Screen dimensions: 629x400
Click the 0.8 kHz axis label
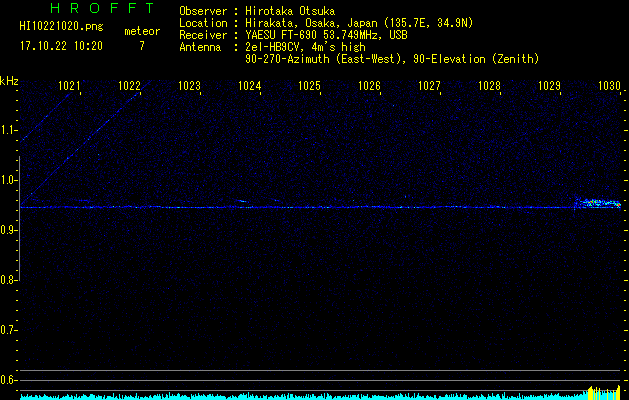click(x=8, y=280)
